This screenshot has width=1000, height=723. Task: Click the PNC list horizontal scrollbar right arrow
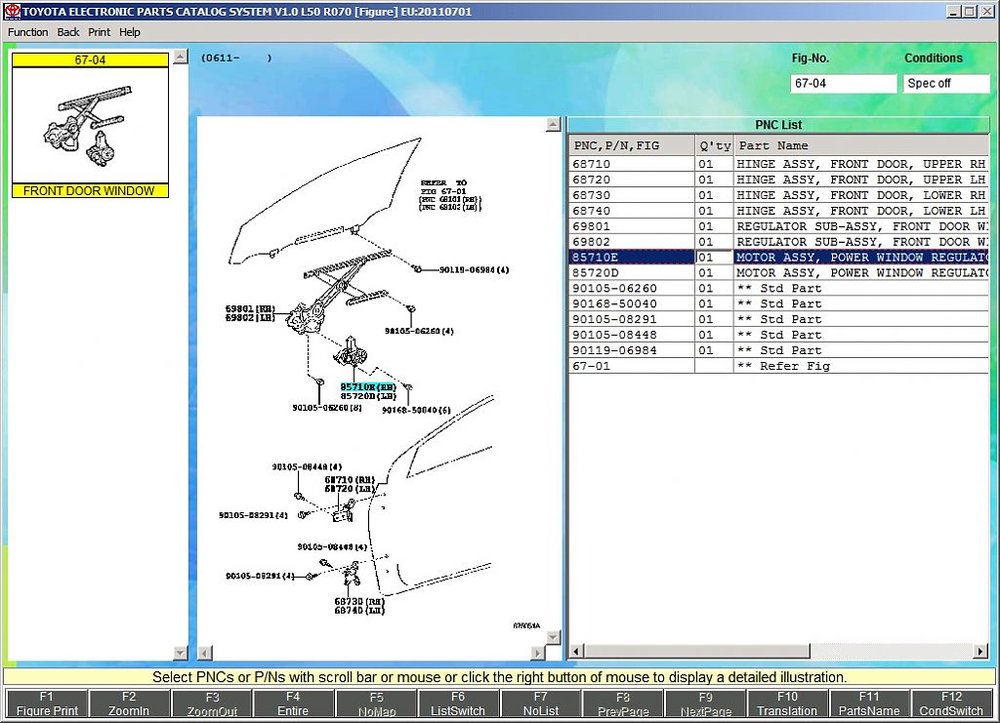coord(981,651)
